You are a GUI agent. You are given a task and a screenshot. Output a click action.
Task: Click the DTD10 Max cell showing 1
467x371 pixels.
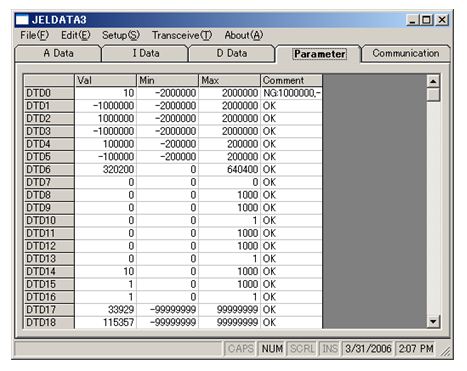coord(230,220)
